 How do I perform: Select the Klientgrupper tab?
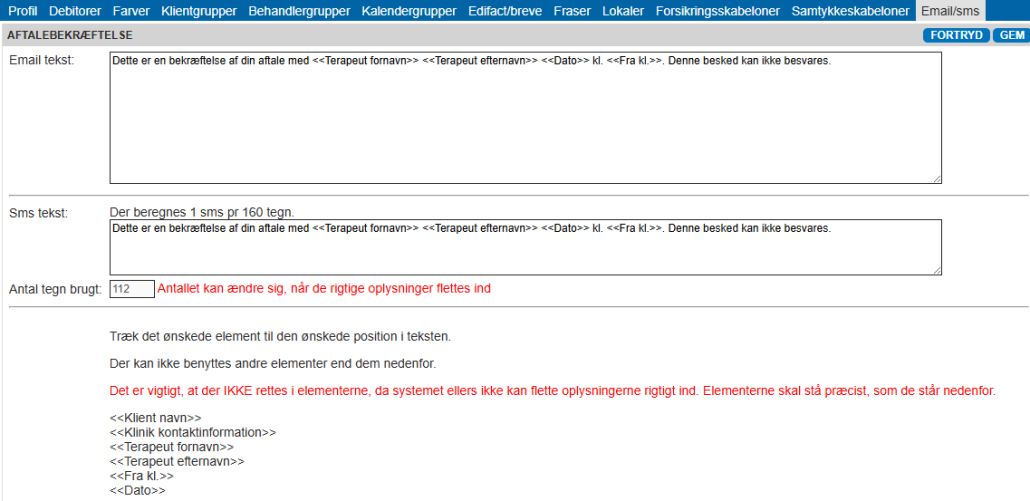[x=199, y=11]
